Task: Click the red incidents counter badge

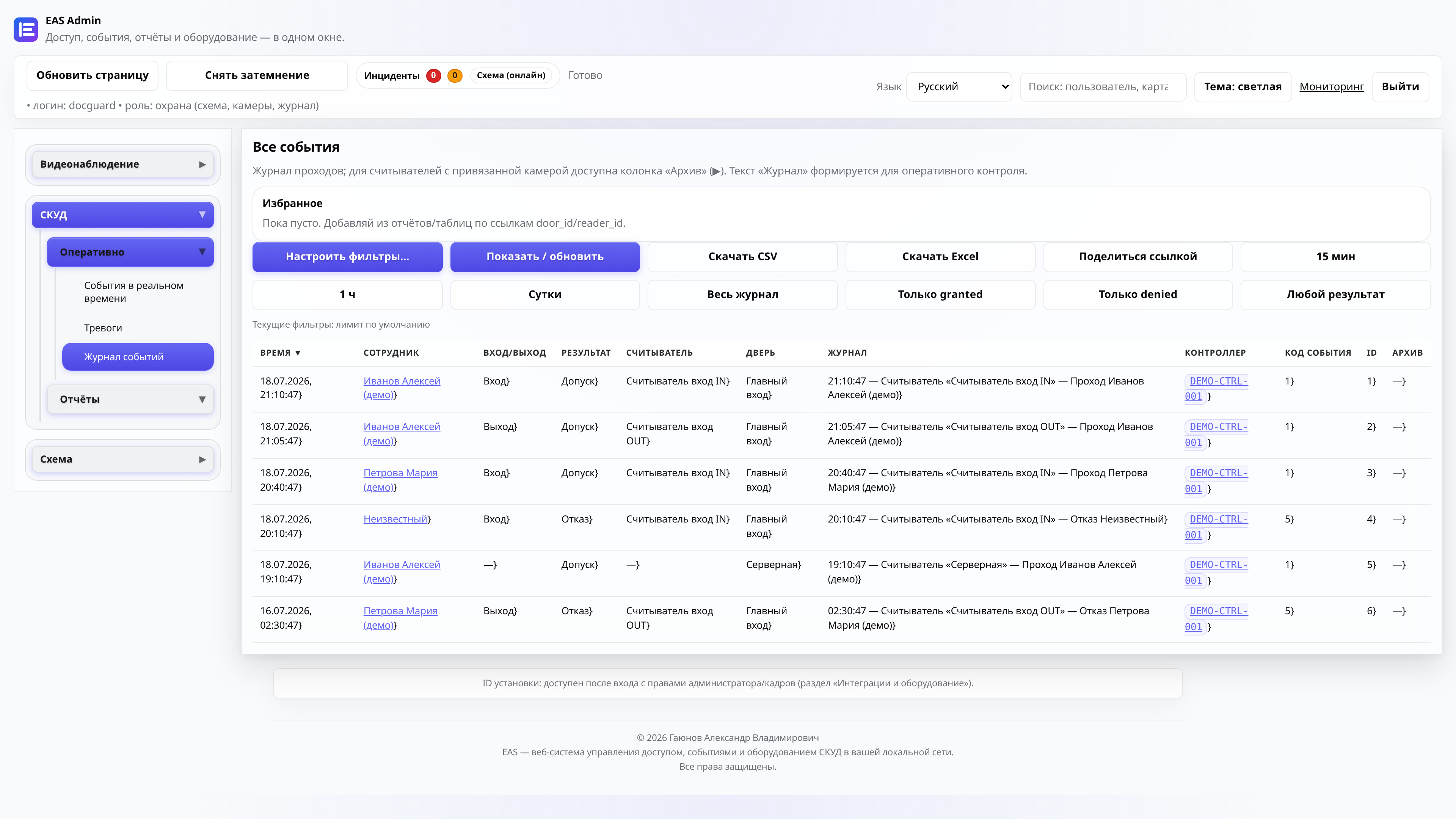Action: 433,75
